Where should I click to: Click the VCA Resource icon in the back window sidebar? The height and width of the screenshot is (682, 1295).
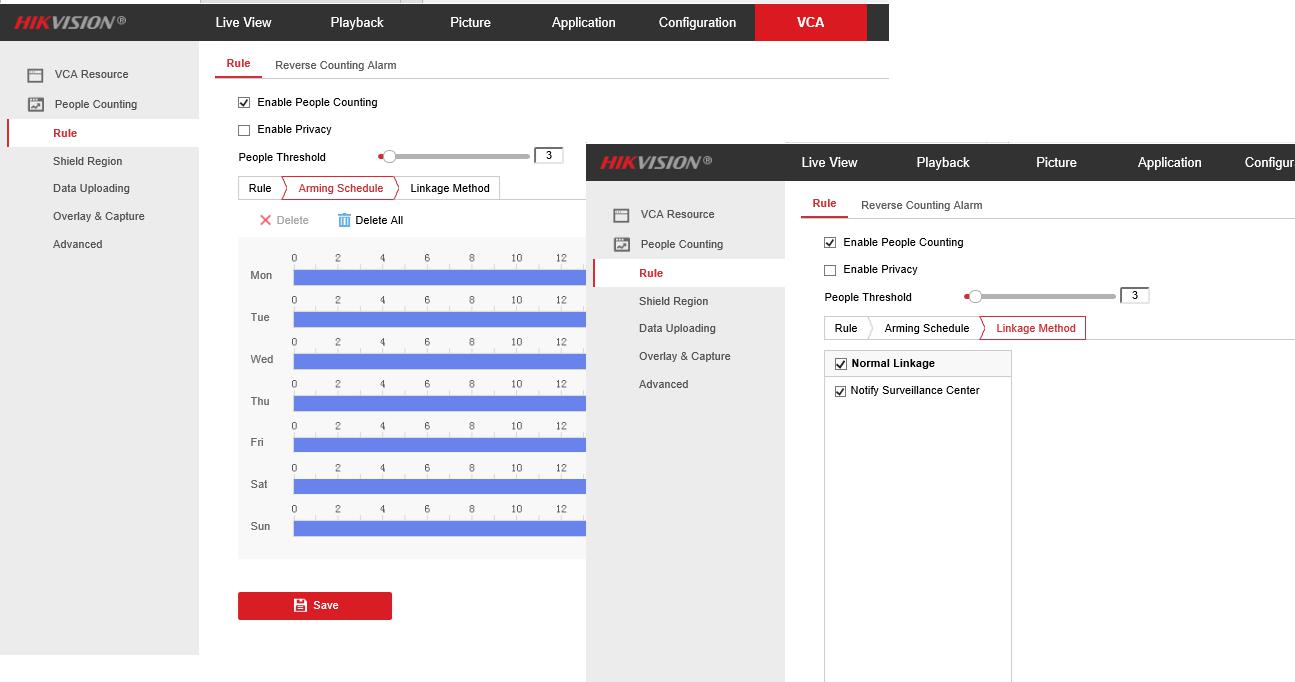coord(35,75)
